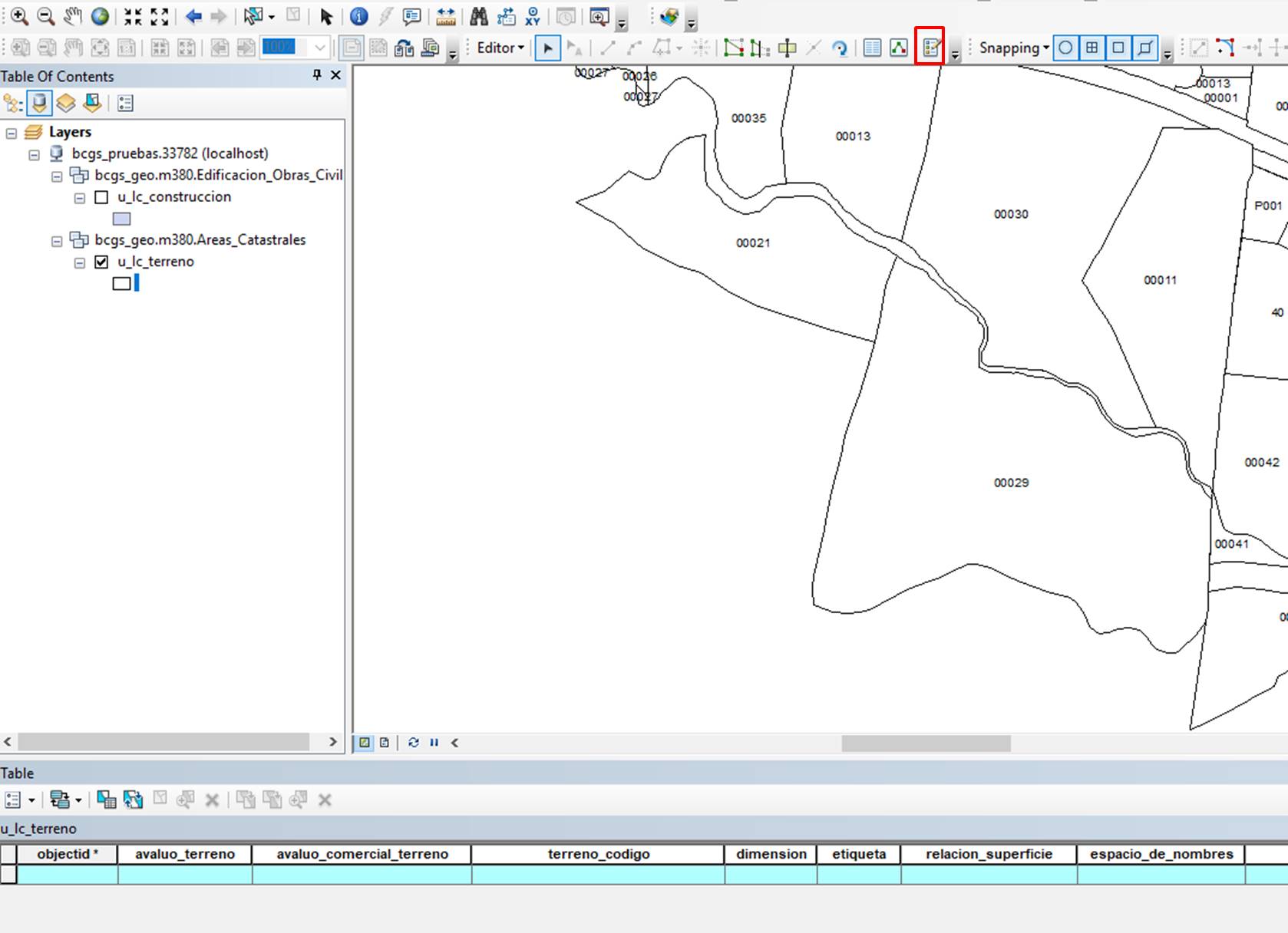Open the Snapping dropdown menu

[x=1014, y=48]
